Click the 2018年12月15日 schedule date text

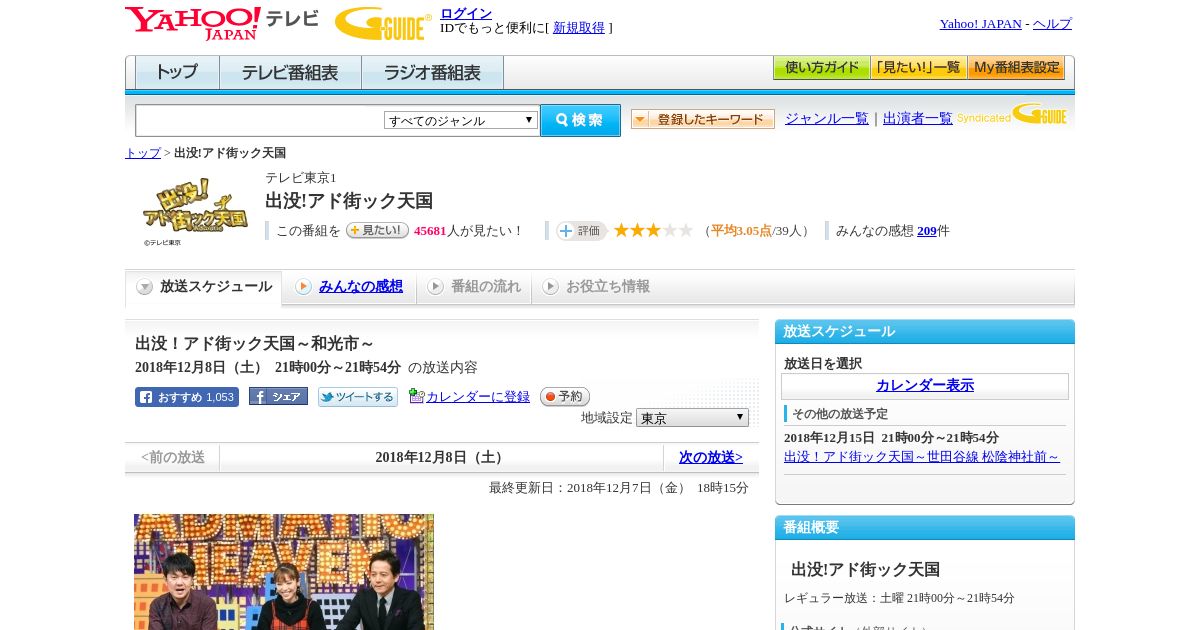(x=891, y=438)
